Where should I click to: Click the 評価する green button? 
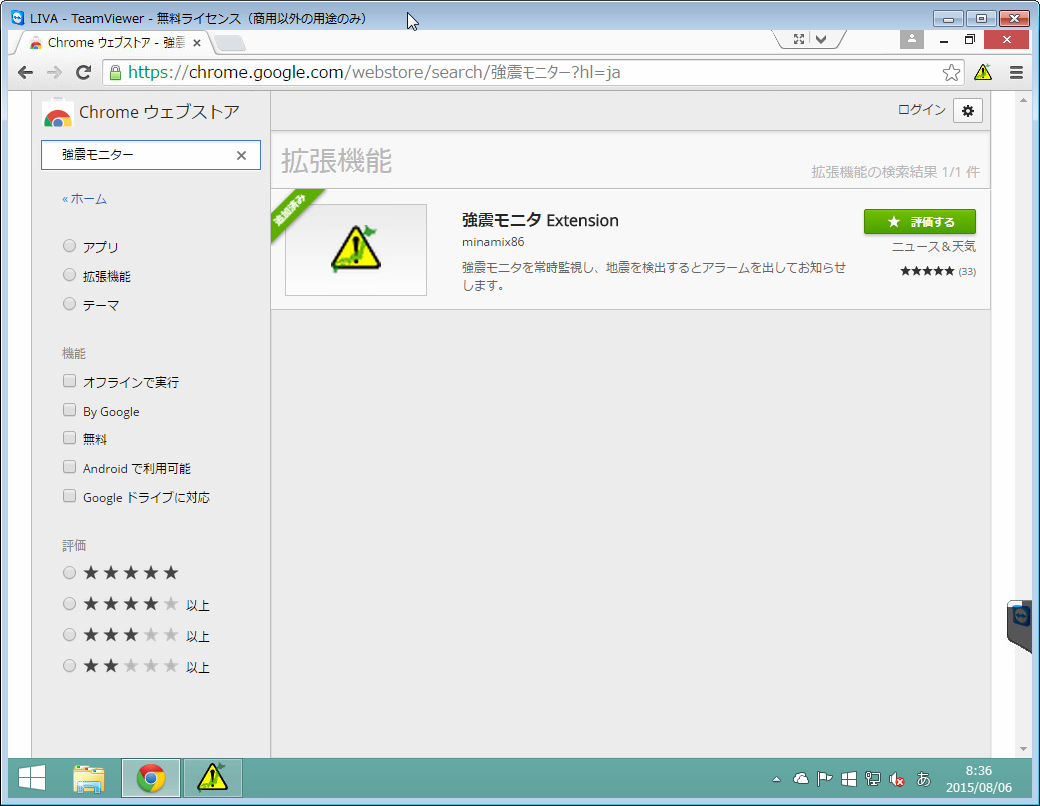pyautogui.click(x=919, y=222)
